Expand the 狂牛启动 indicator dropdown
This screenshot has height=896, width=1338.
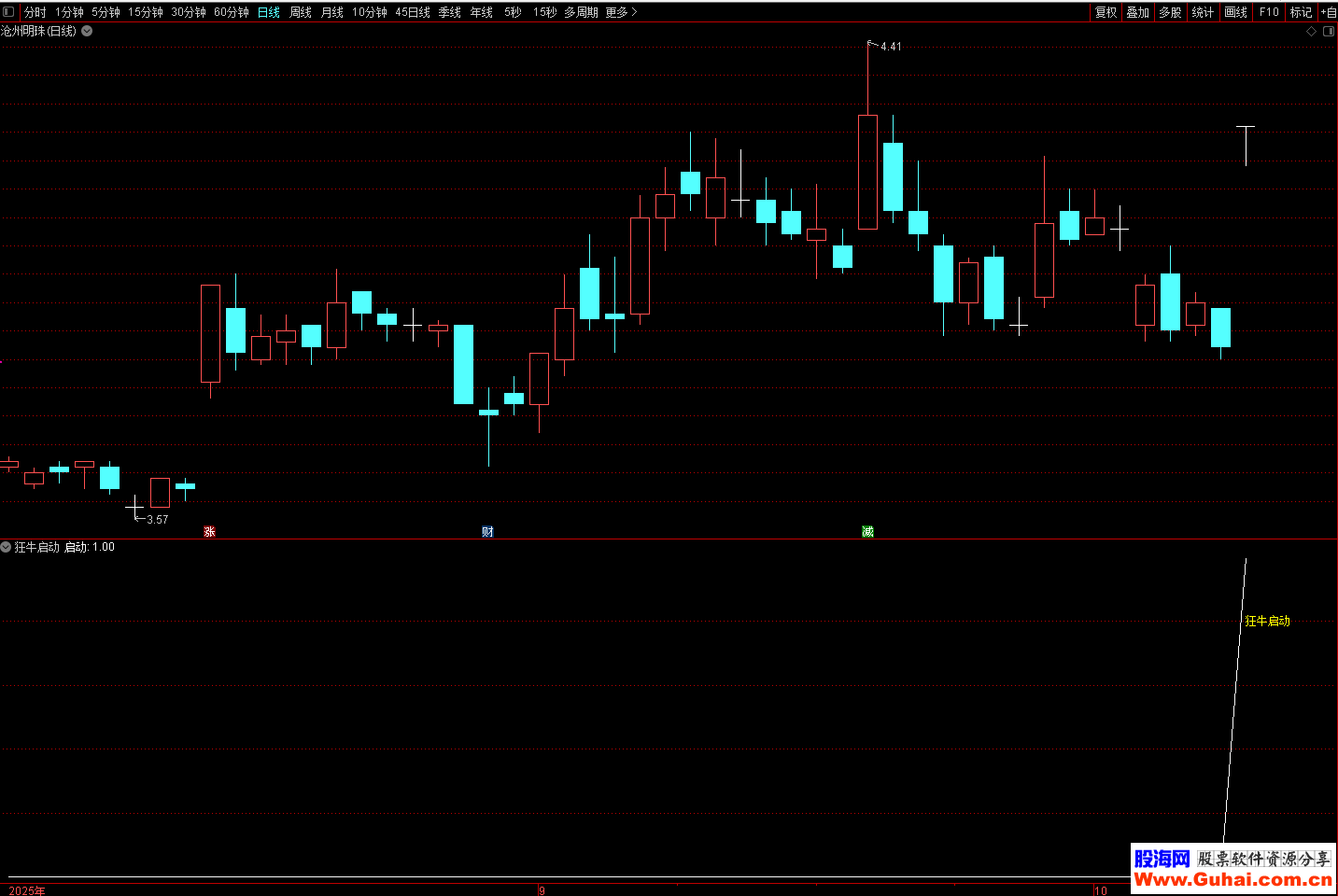pyautogui.click(x=7, y=547)
